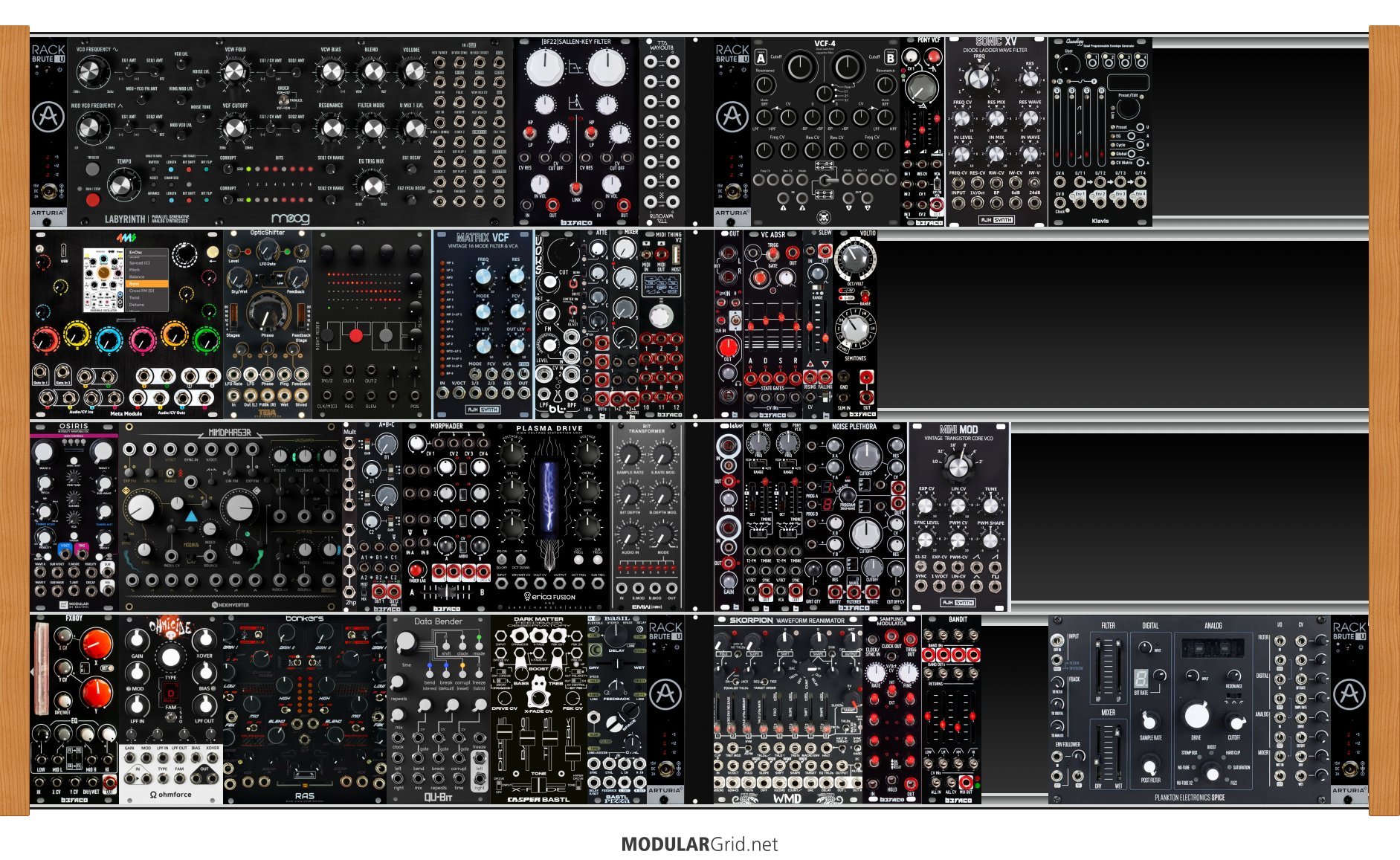Screen dimensions: 1400x860
Task: Click the green F knob on Meta Module
Action: click(x=206, y=340)
